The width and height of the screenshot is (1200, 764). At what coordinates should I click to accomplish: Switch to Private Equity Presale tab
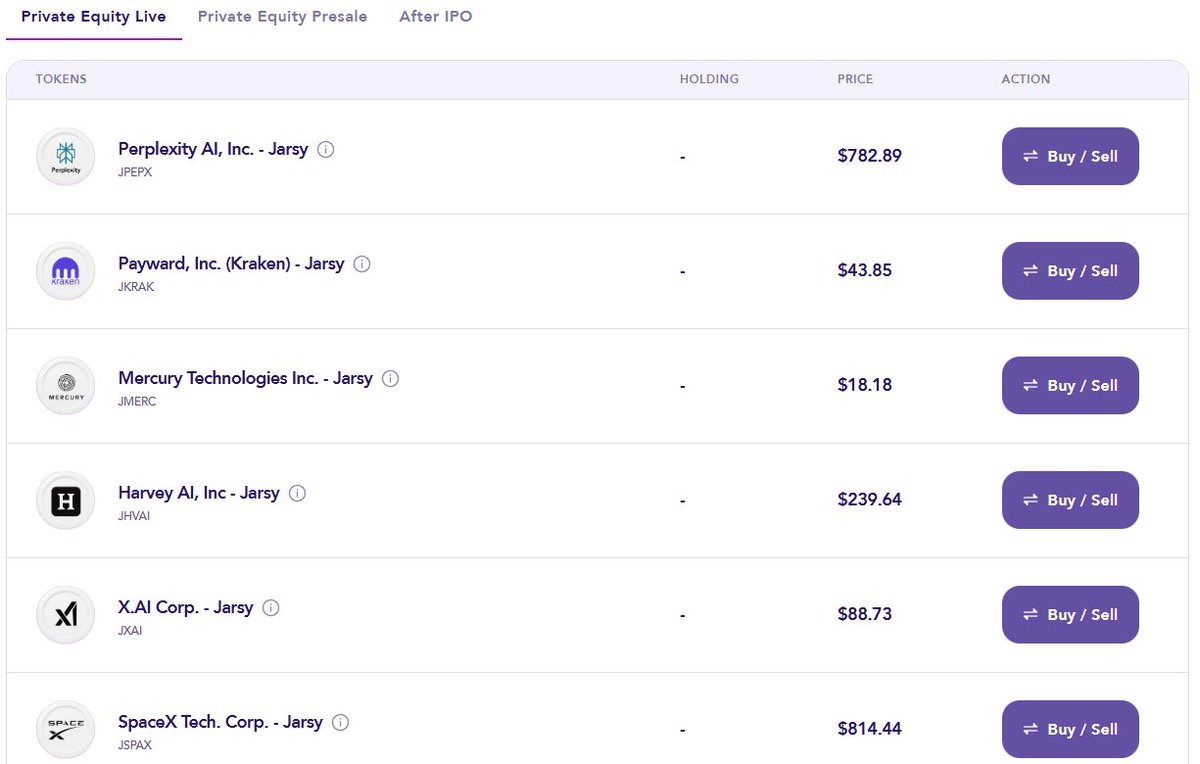[x=282, y=17]
